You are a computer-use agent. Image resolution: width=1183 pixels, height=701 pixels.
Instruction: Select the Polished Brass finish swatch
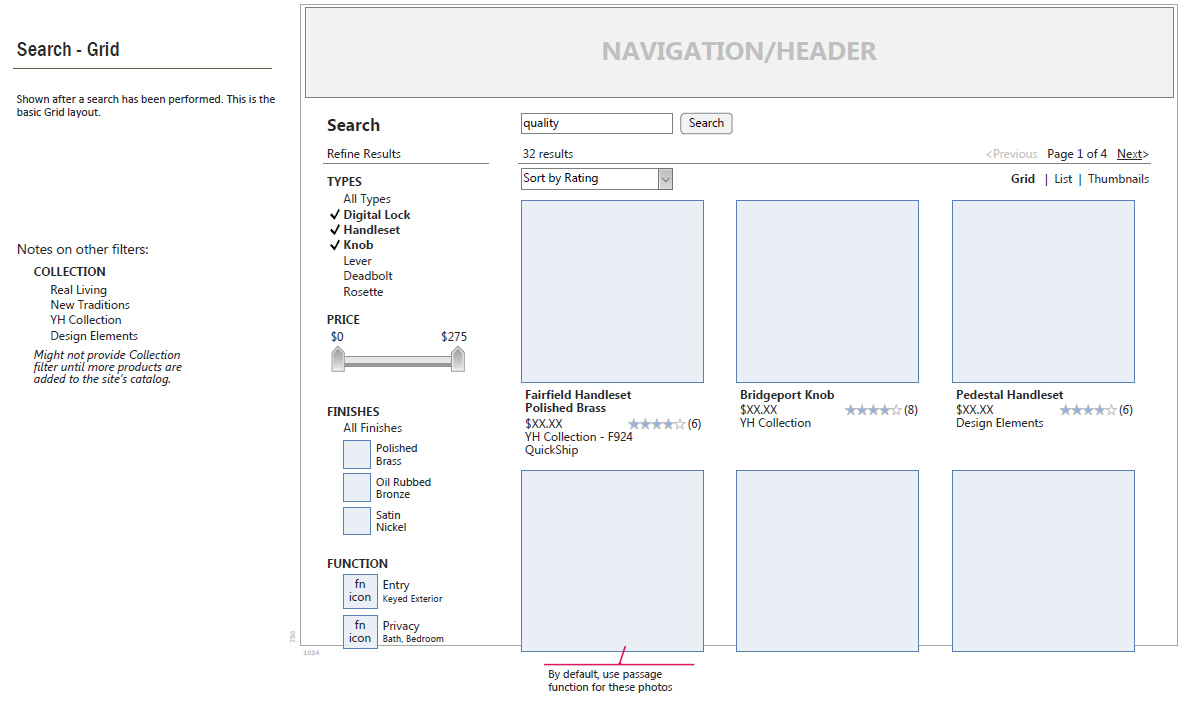(357, 454)
